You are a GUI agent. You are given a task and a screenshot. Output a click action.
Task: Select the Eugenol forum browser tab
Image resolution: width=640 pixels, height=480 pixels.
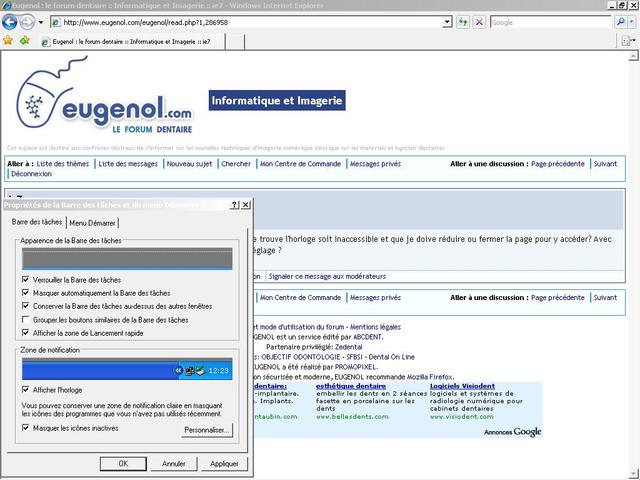(131, 42)
